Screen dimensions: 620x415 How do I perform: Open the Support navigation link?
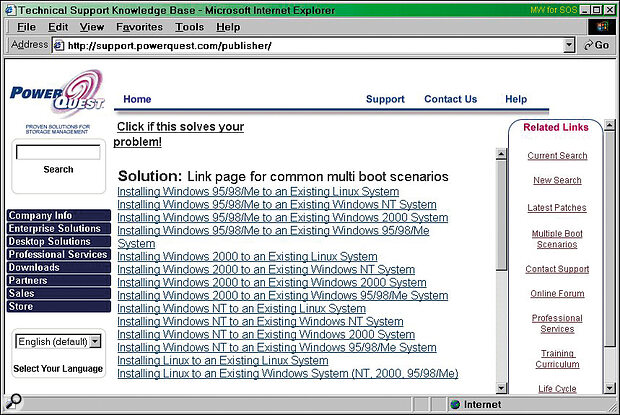click(385, 99)
